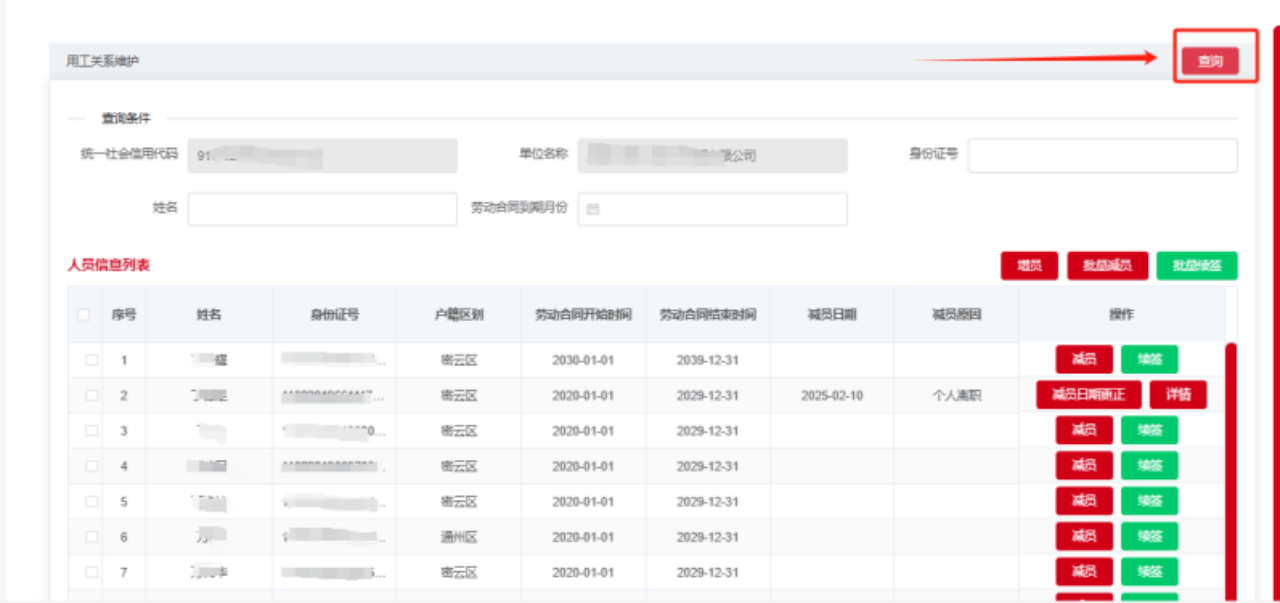Screen dimensions: 1280x603
Task: Click 续签 for row 4
Action: click(x=1149, y=466)
